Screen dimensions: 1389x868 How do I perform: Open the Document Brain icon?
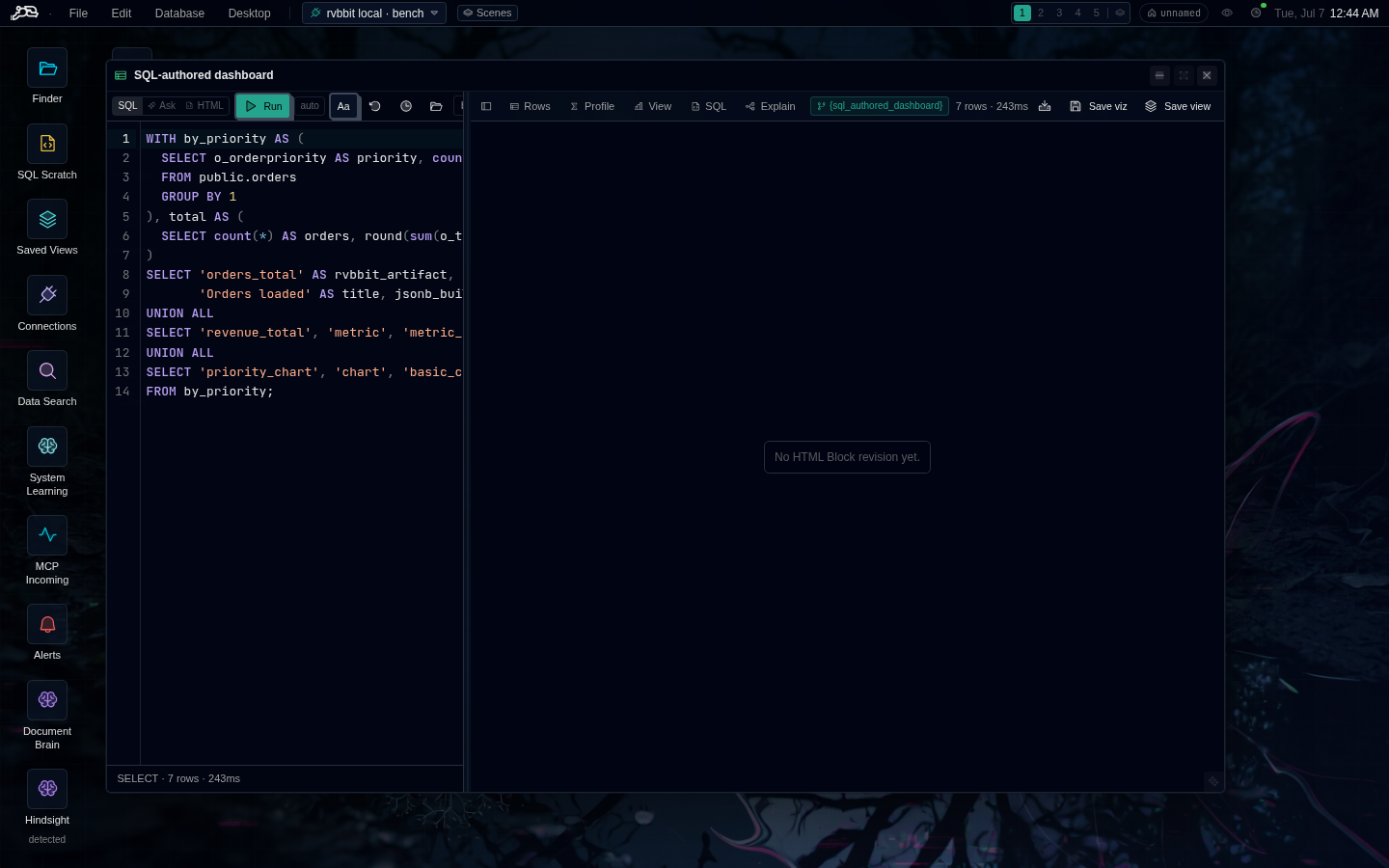click(x=47, y=700)
